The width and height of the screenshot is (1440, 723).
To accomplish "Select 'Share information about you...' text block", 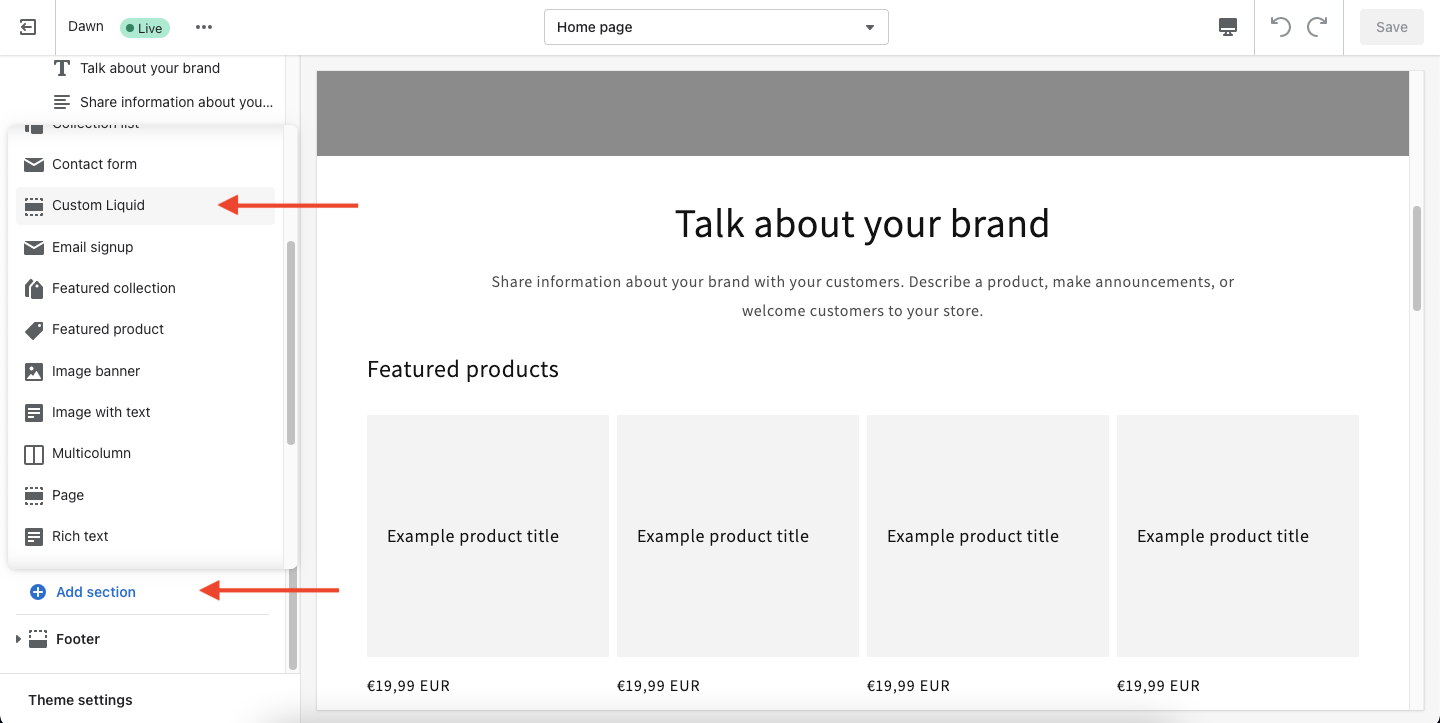I will click(x=176, y=102).
